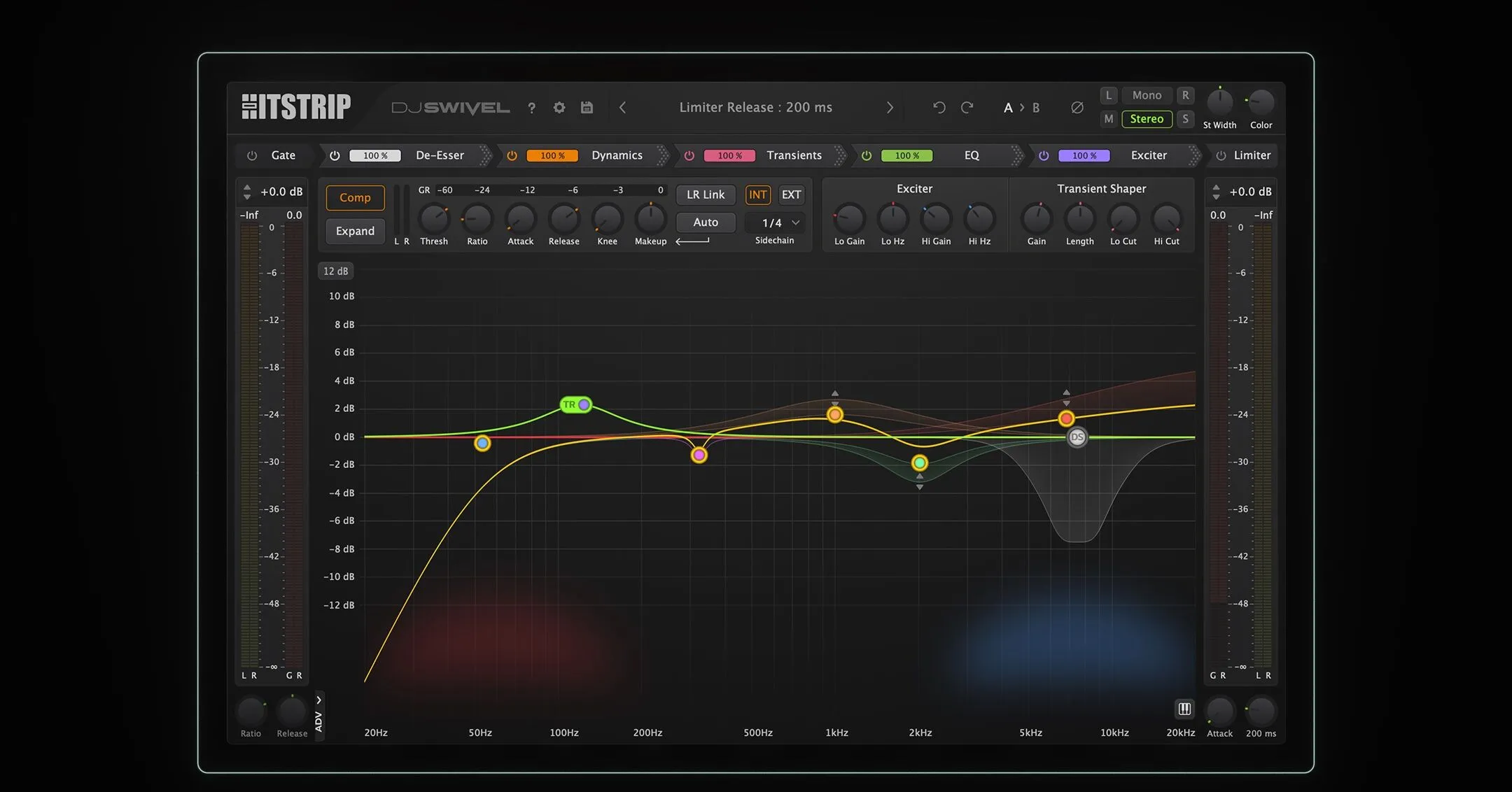Click the St Width knob
Screen dimensions: 1512x792
coord(1219,102)
